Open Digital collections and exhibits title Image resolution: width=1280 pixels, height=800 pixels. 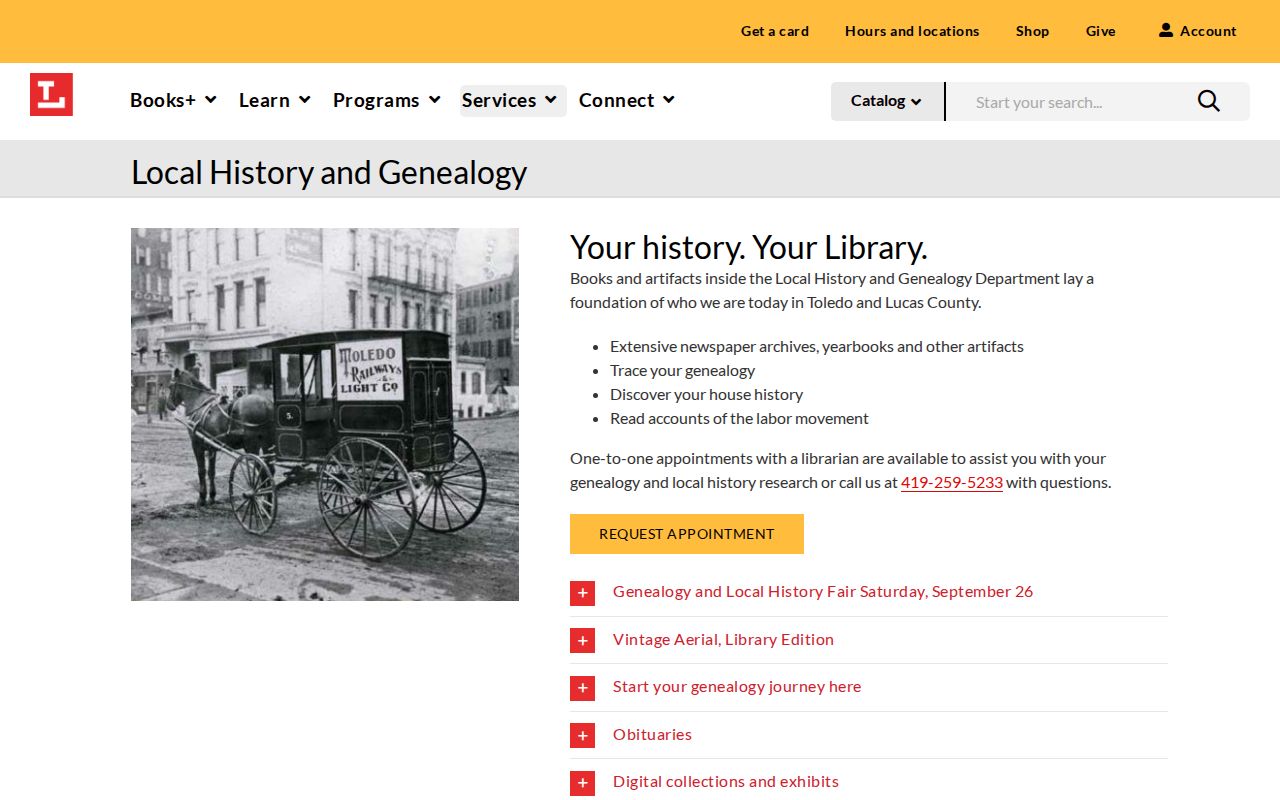[x=726, y=781]
